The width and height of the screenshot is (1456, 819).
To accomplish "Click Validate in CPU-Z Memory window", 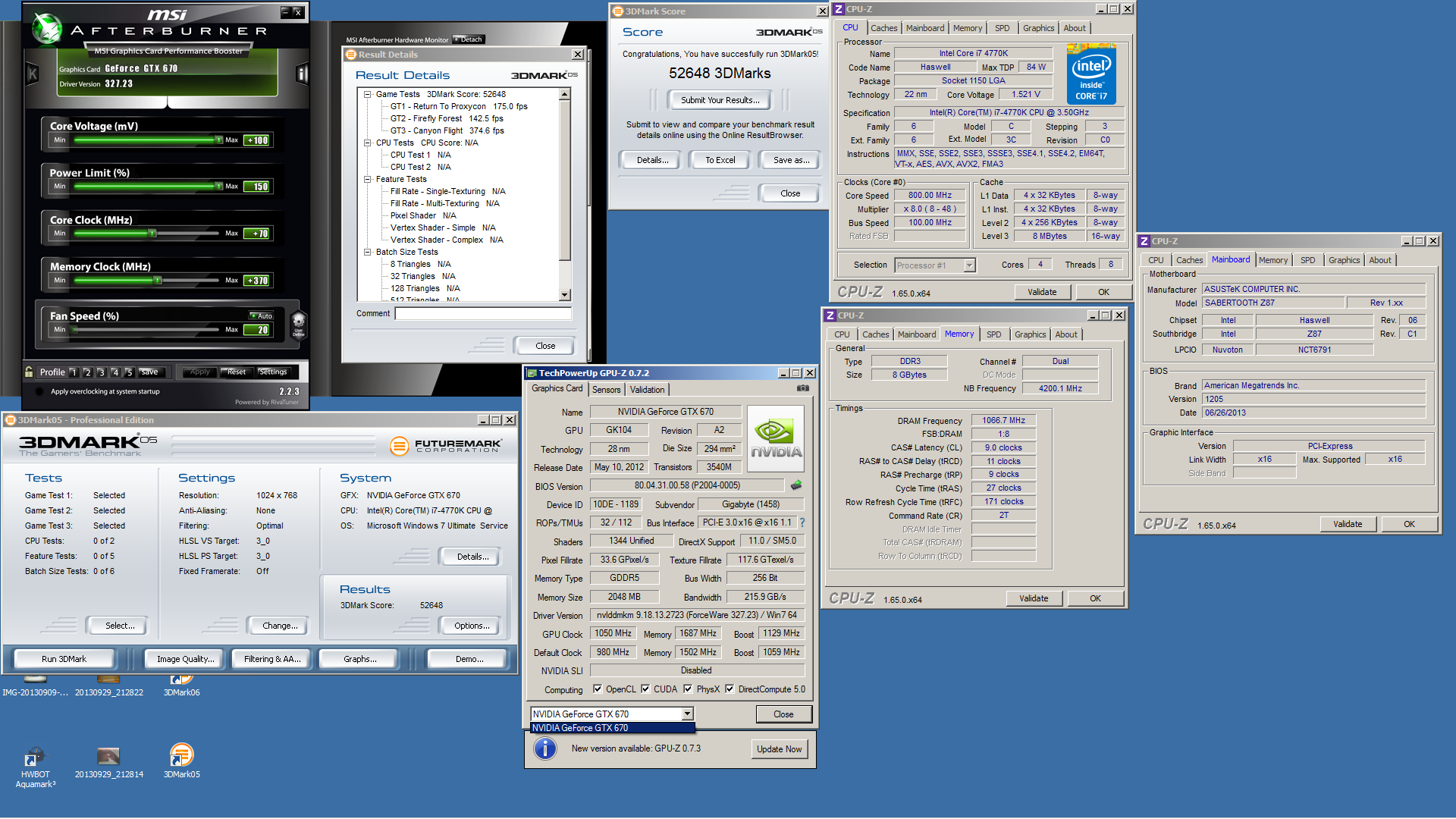I will [x=1033, y=598].
